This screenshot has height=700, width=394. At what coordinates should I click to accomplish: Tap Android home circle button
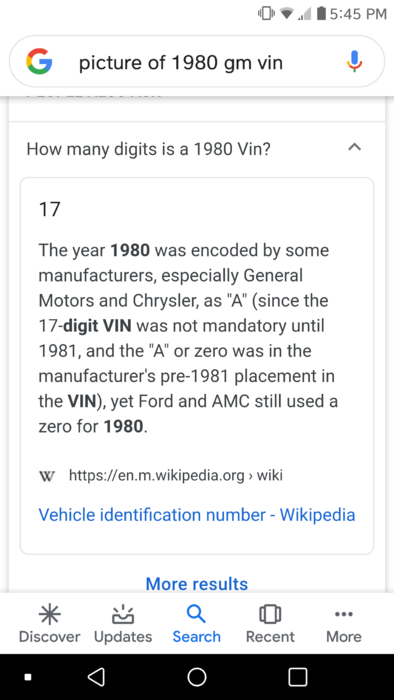click(197, 677)
